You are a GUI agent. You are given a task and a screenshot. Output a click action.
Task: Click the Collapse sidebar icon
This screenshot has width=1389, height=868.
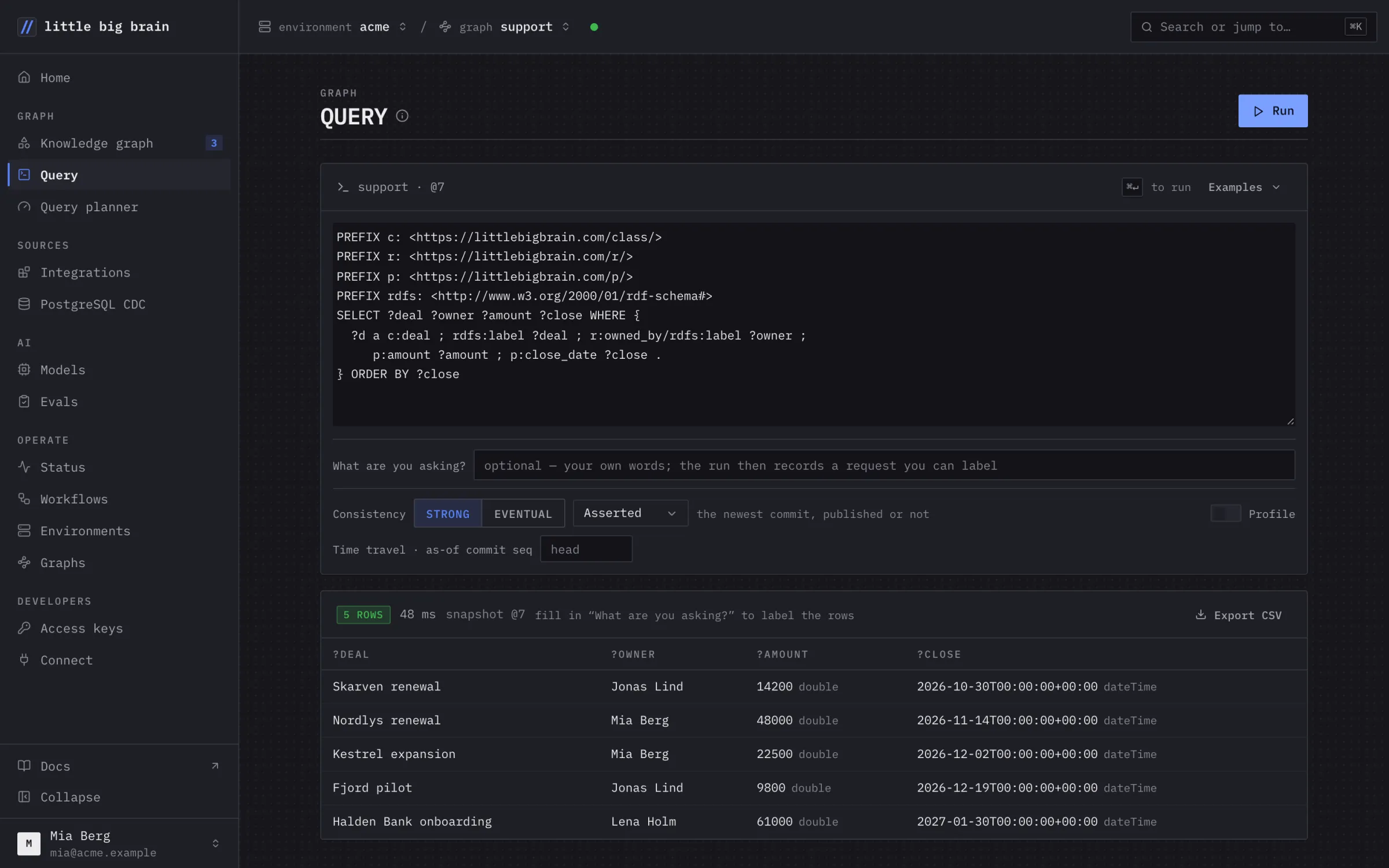coord(24,797)
